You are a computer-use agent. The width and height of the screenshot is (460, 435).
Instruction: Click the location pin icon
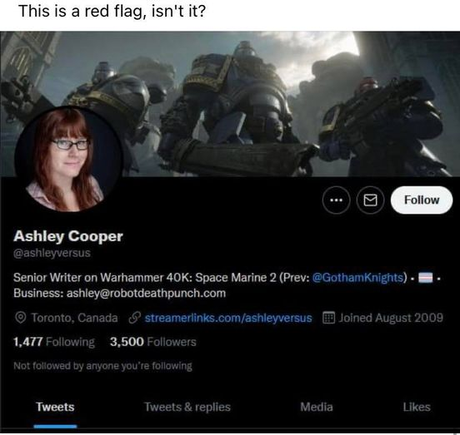pos(20,318)
